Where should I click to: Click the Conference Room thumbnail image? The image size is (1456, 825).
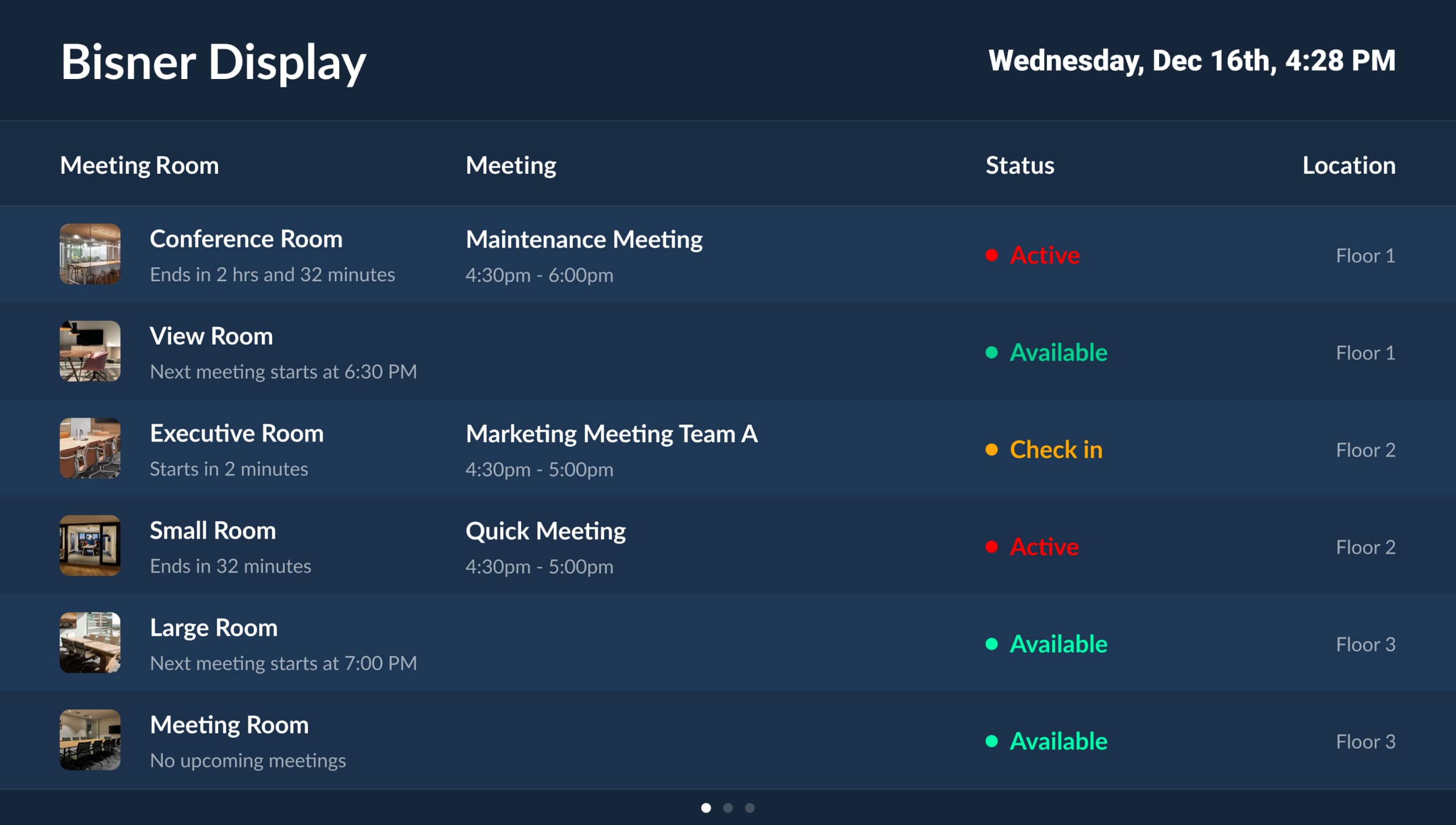pyautogui.click(x=91, y=254)
